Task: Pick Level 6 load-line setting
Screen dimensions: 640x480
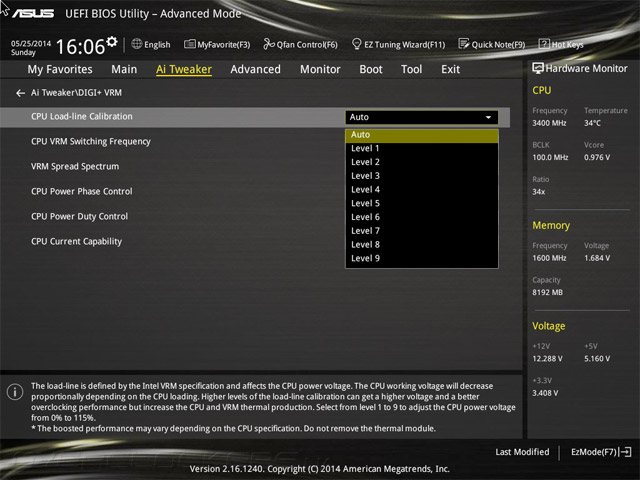Action: click(422, 217)
